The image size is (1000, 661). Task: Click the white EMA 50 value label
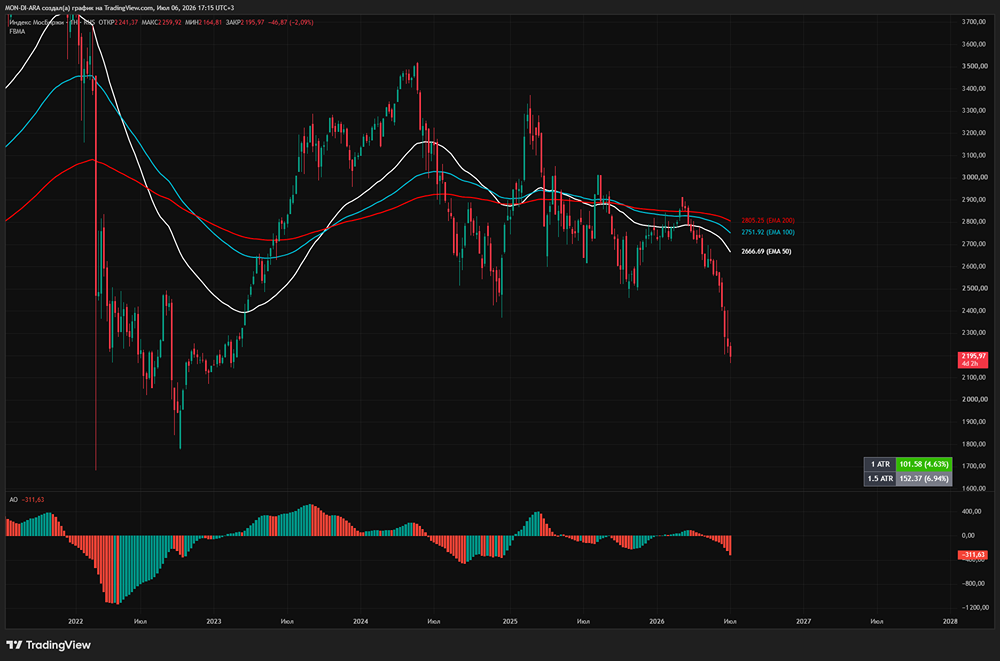click(766, 251)
